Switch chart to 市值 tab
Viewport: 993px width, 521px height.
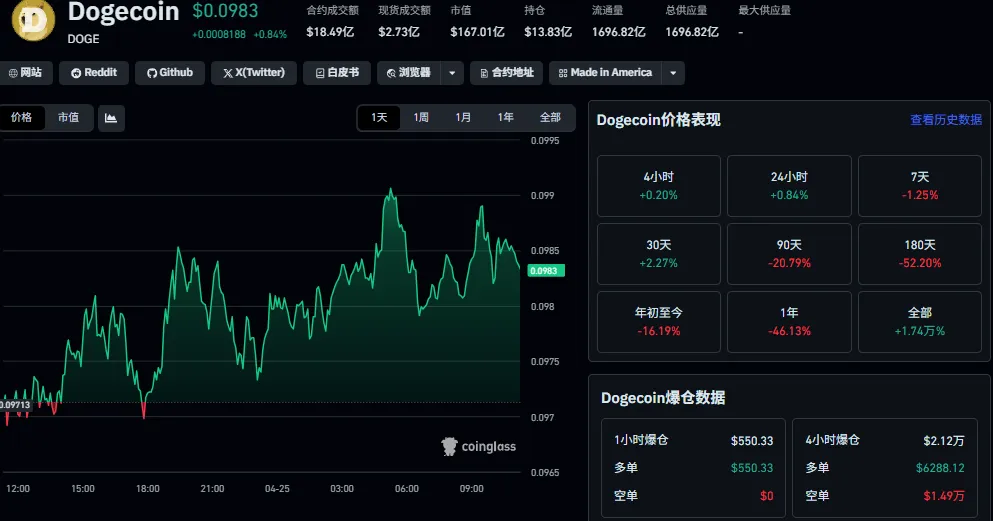[x=68, y=118]
